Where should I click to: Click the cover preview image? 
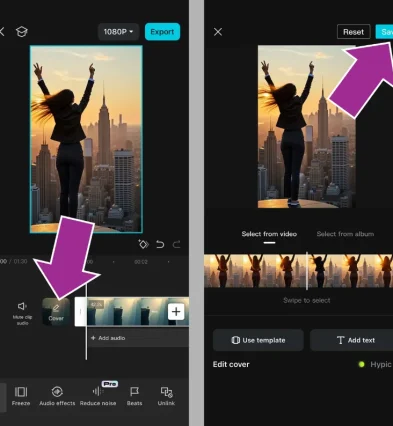tap(307, 127)
